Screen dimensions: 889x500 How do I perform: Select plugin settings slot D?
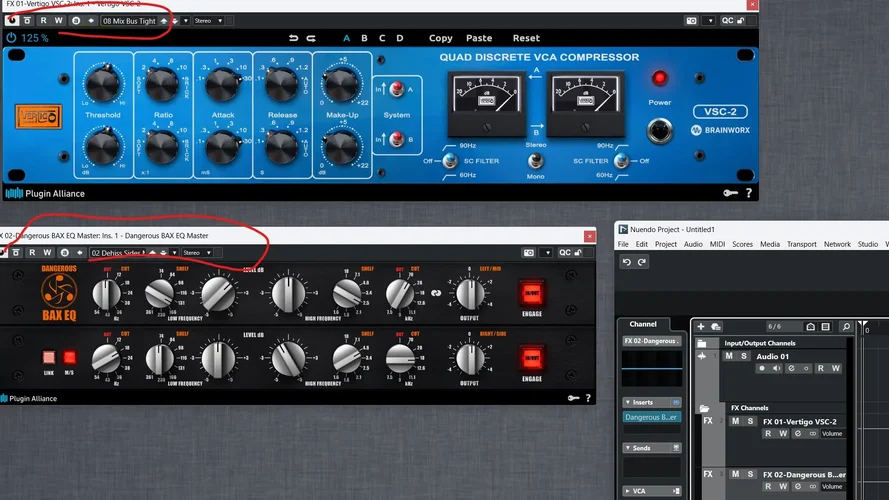click(400, 38)
